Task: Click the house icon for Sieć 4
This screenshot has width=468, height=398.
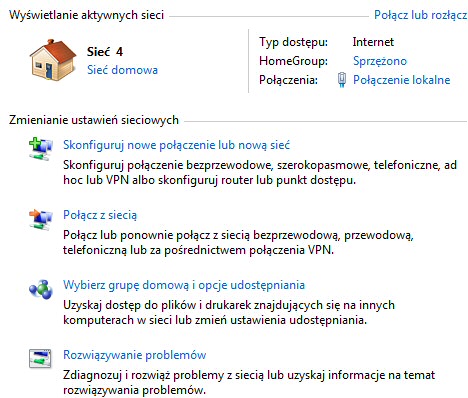Action: [53, 60]
